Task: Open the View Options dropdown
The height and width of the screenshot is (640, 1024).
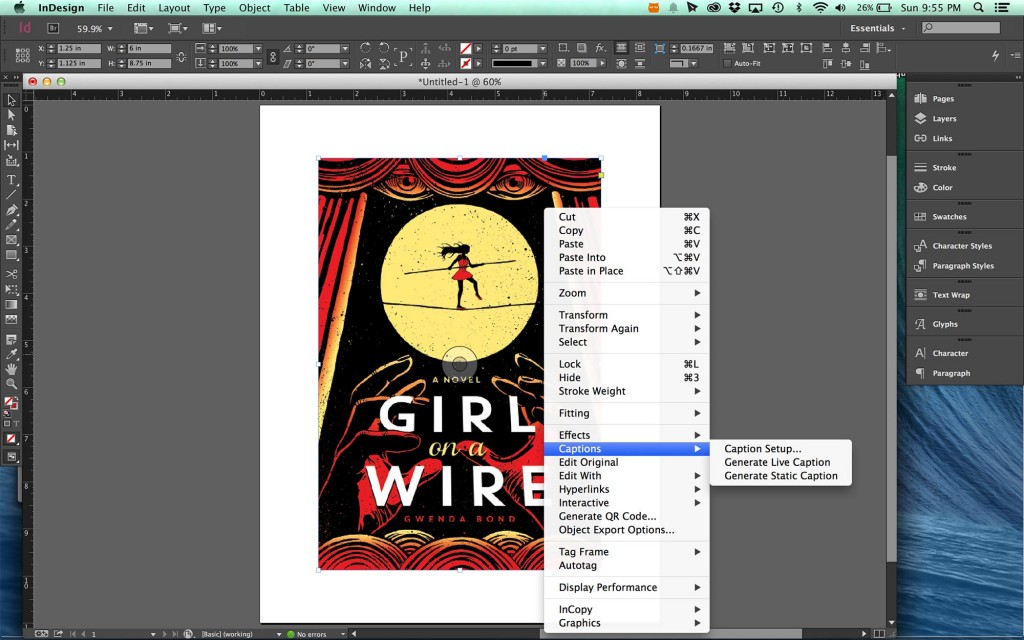Action: point(142,28)
